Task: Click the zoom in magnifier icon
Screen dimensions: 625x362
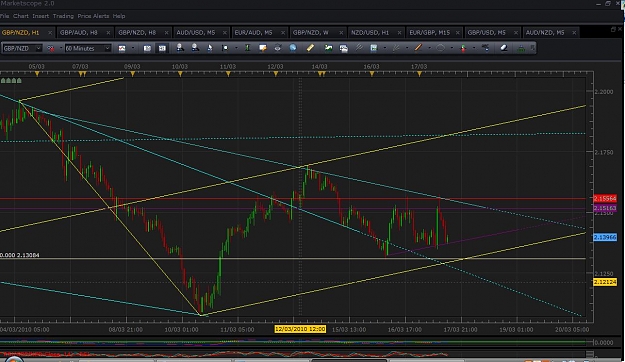Action: (180, 48)
